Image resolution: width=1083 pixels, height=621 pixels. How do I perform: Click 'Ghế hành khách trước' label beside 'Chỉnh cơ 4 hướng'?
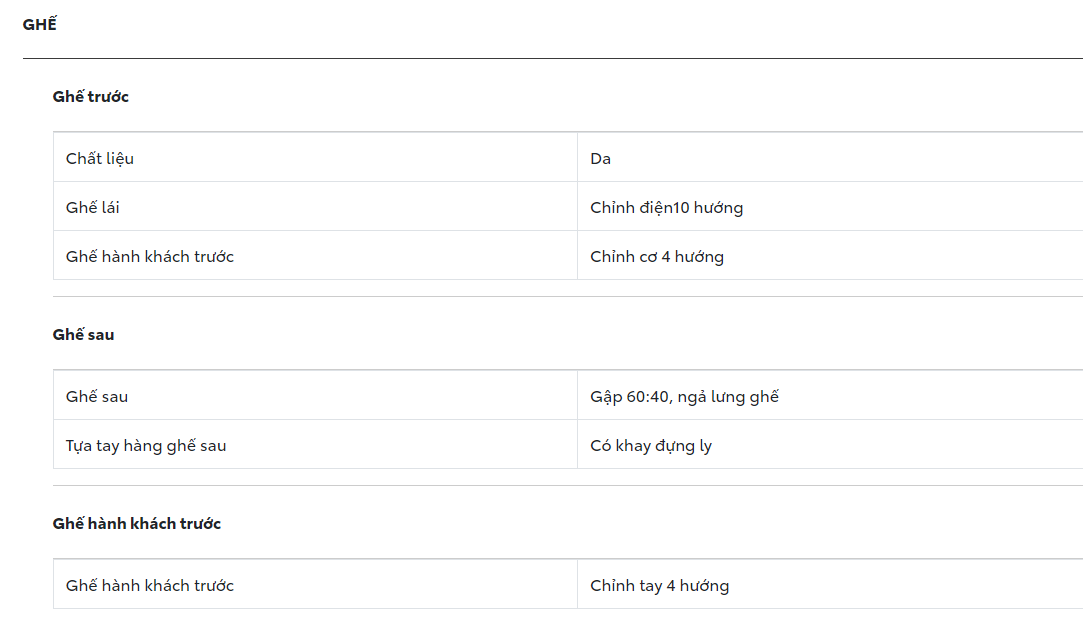coord(150,257)
